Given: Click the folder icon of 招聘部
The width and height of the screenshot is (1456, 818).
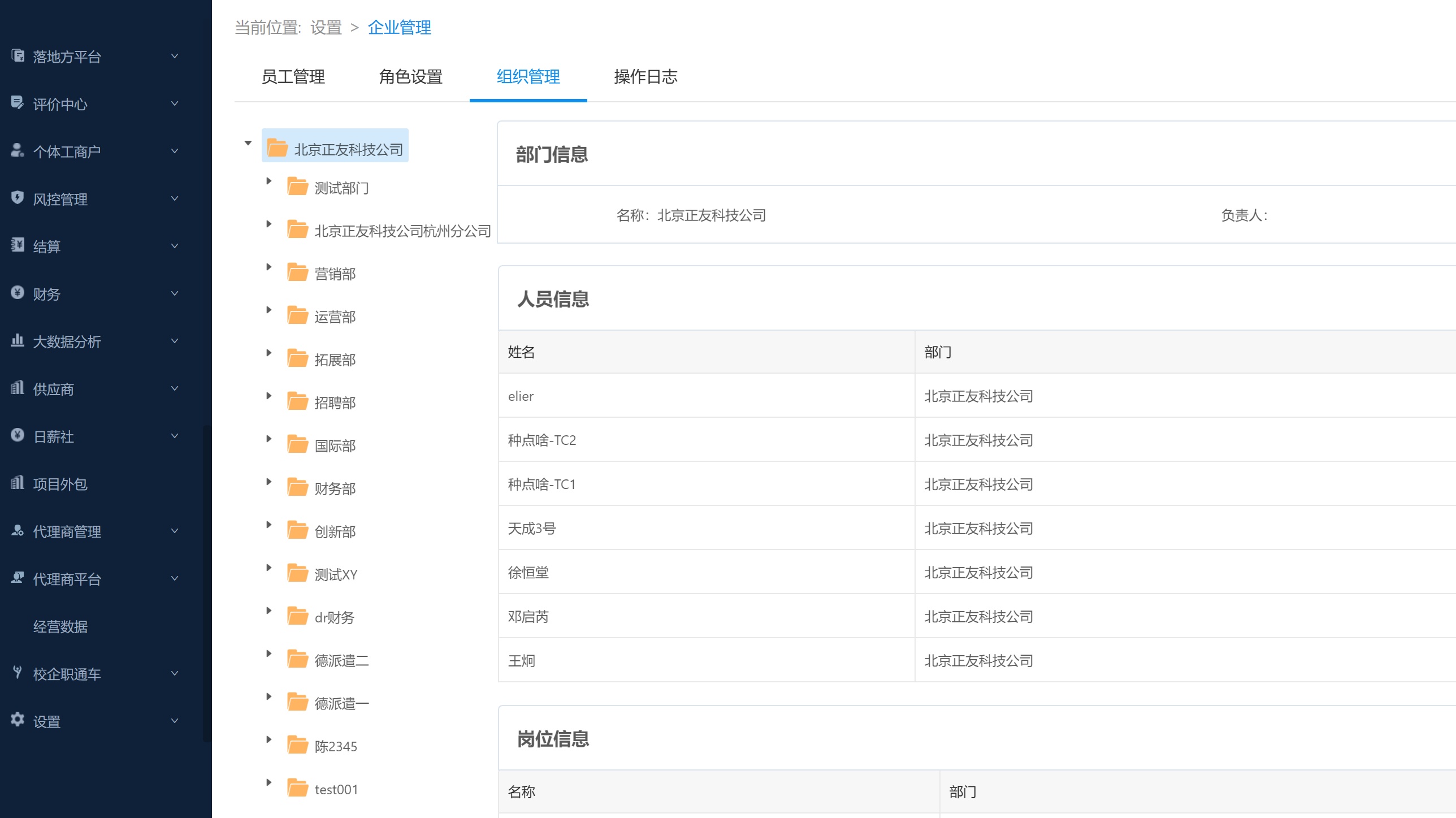Looking at the screenshot, I should (x=297, y=401).
